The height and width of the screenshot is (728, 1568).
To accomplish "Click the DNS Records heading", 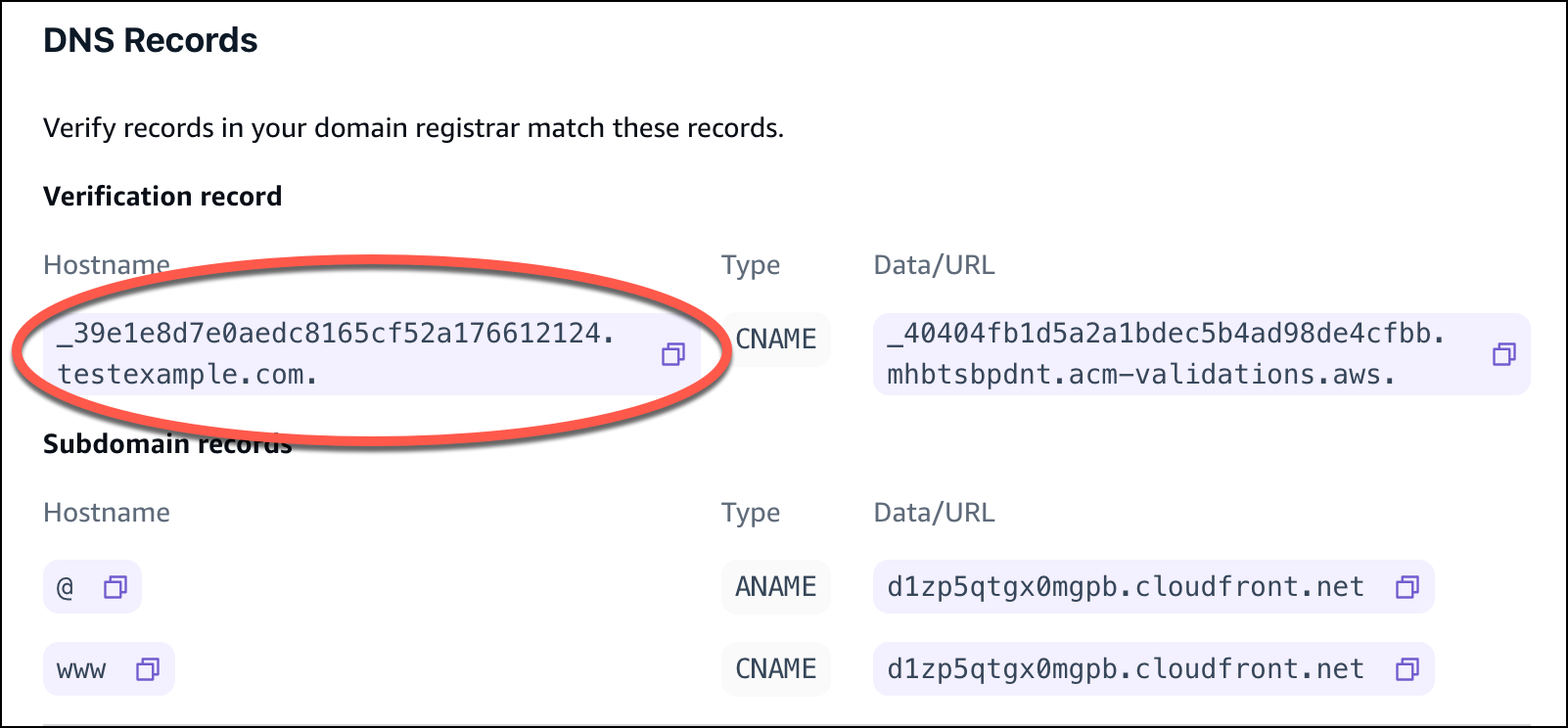I will [149, 40].
